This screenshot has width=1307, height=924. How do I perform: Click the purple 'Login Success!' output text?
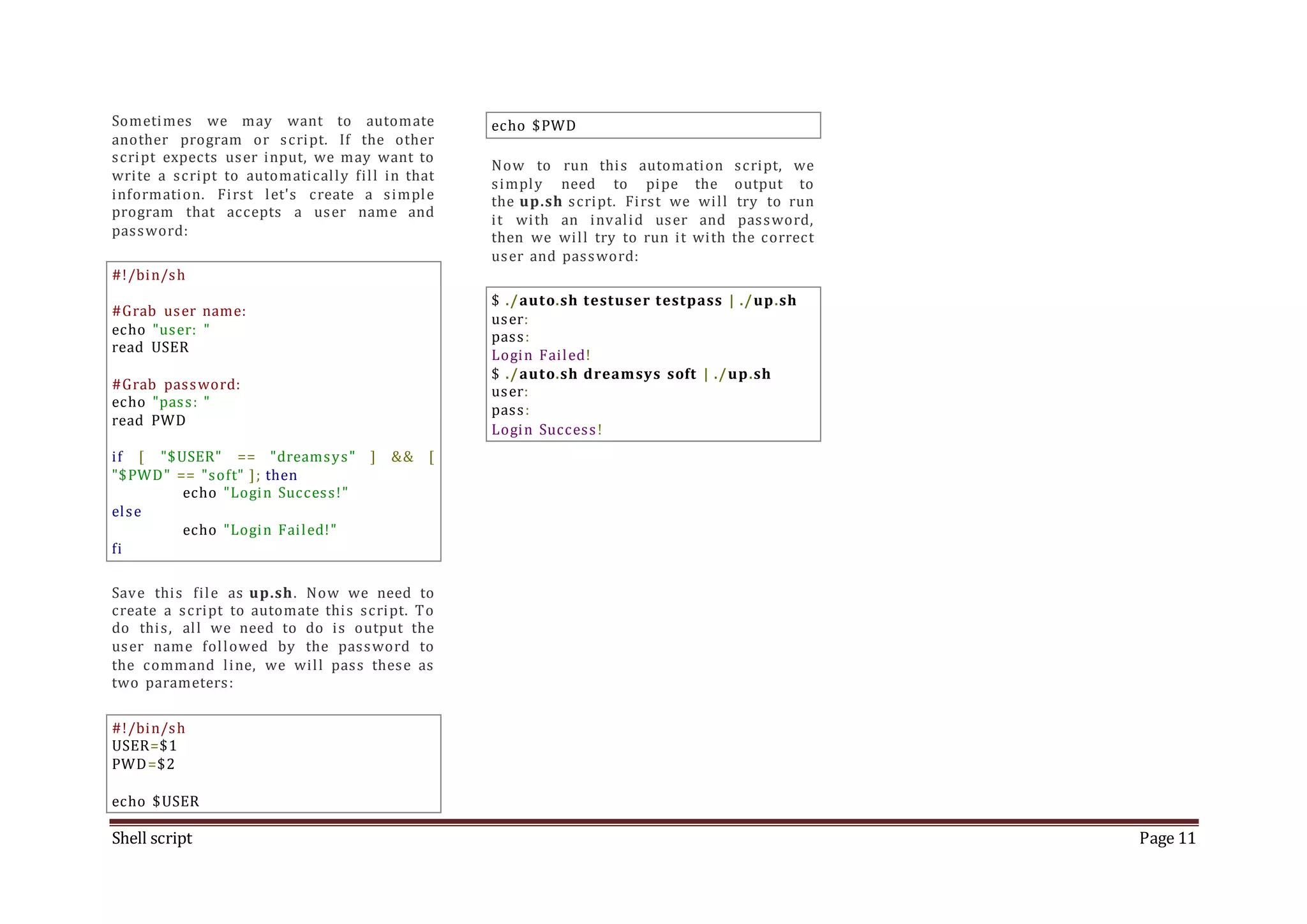[546, 430]
